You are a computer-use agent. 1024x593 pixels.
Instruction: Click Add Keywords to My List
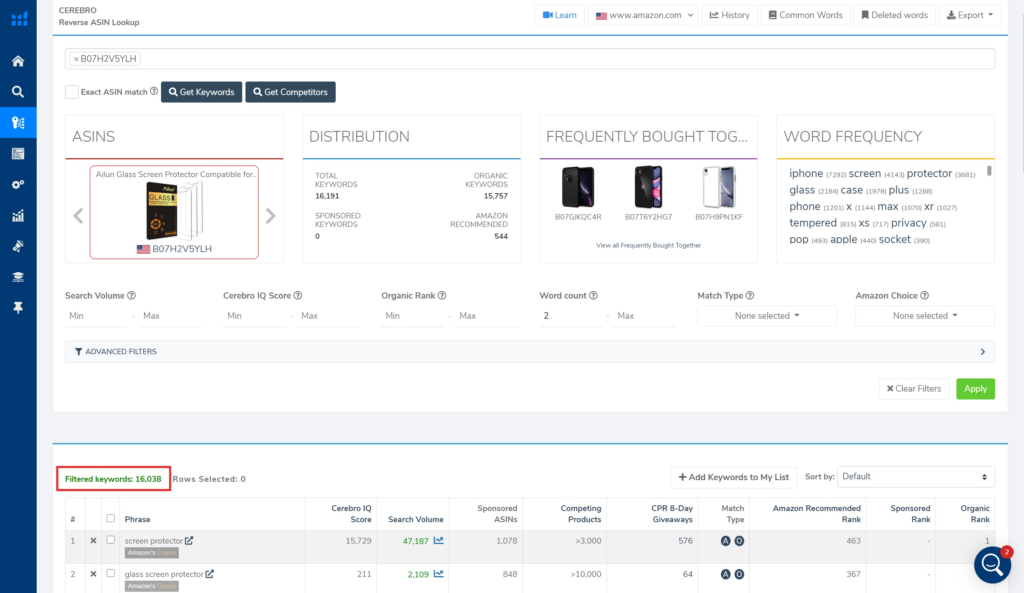click(733, 477)
